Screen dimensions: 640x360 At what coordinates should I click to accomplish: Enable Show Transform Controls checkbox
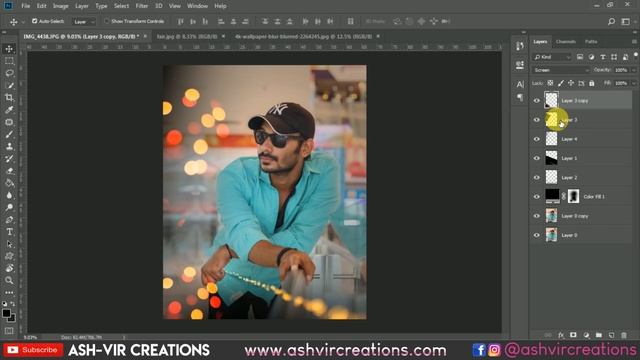[x=107, y=21]
